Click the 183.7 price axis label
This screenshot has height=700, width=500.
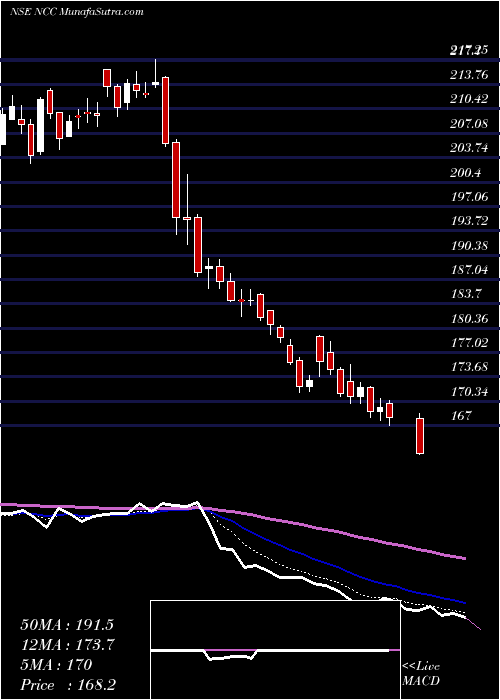(466, 295)
